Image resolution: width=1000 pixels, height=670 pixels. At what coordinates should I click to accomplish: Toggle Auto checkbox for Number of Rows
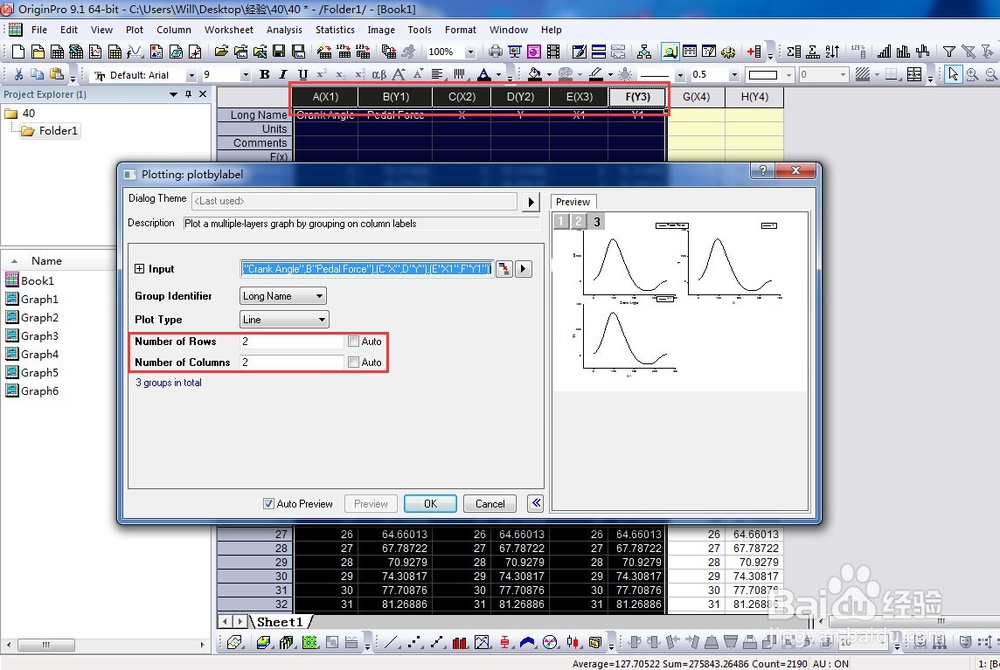353,342
